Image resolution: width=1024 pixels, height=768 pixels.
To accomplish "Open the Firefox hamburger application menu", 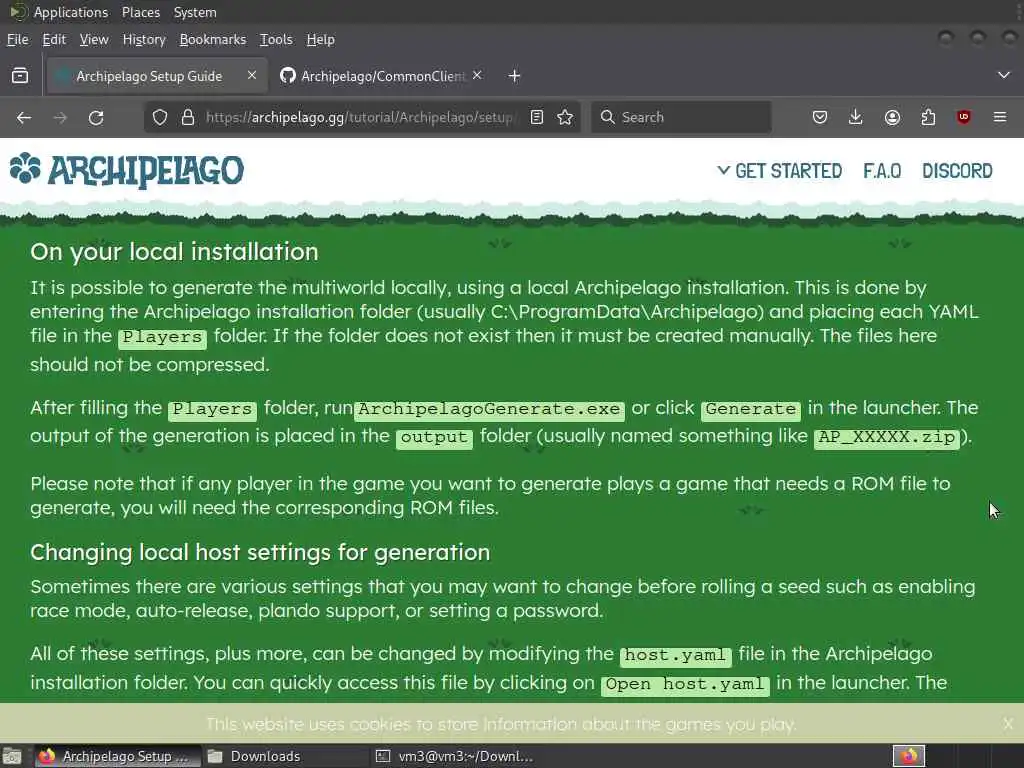I will pos(1000,118).
